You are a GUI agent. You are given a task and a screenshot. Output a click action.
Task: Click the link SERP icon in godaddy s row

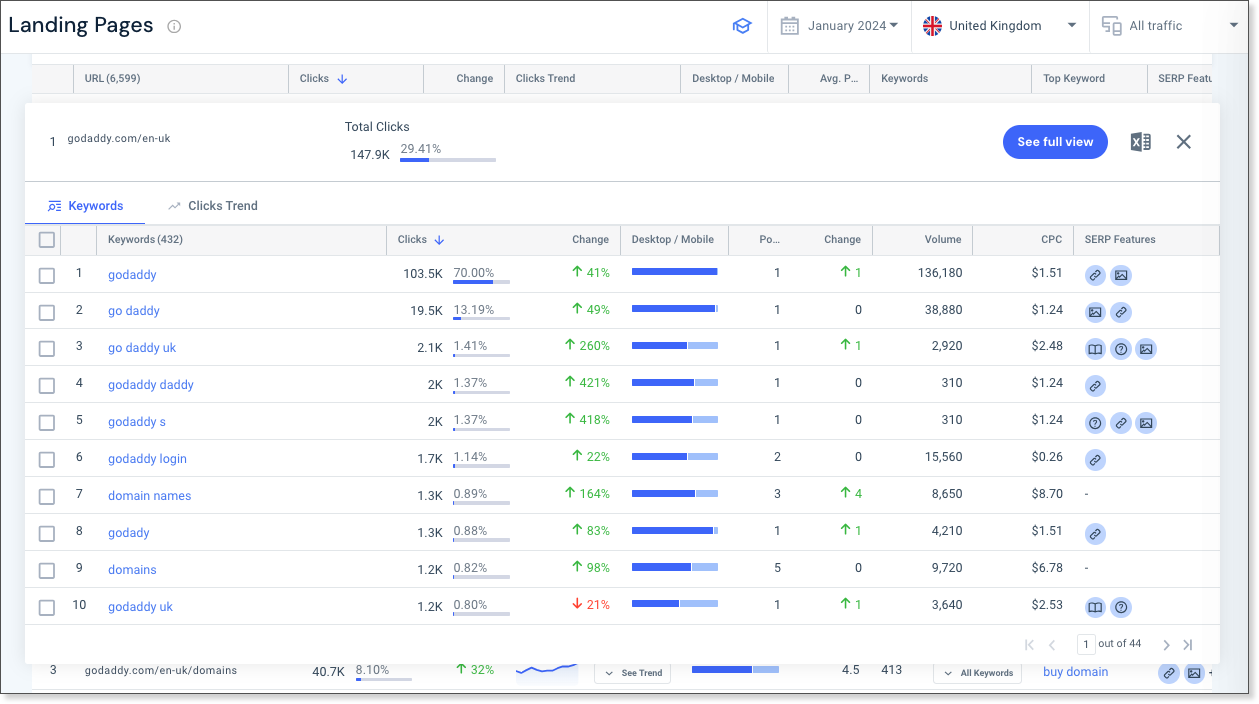point(1121,423)
